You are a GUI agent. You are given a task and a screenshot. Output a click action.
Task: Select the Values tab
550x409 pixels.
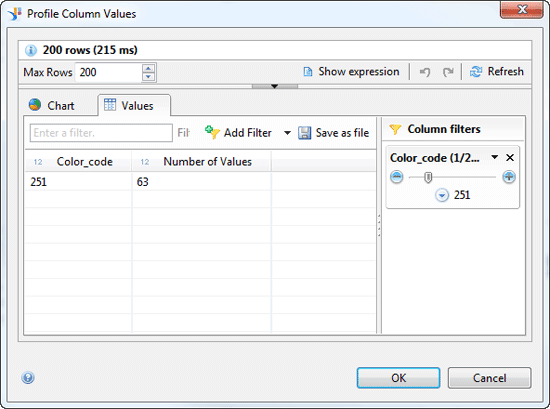[x=134, y=105]
